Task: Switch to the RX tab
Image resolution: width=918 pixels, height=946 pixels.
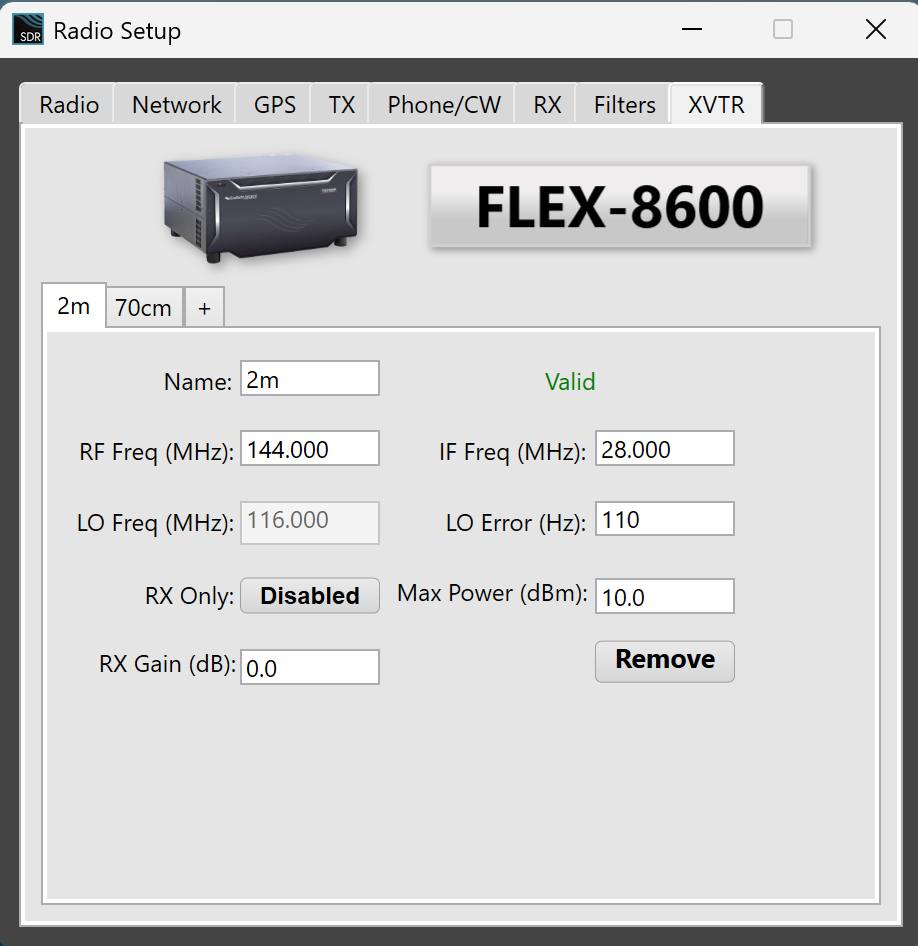Action: tap(546, 105)
